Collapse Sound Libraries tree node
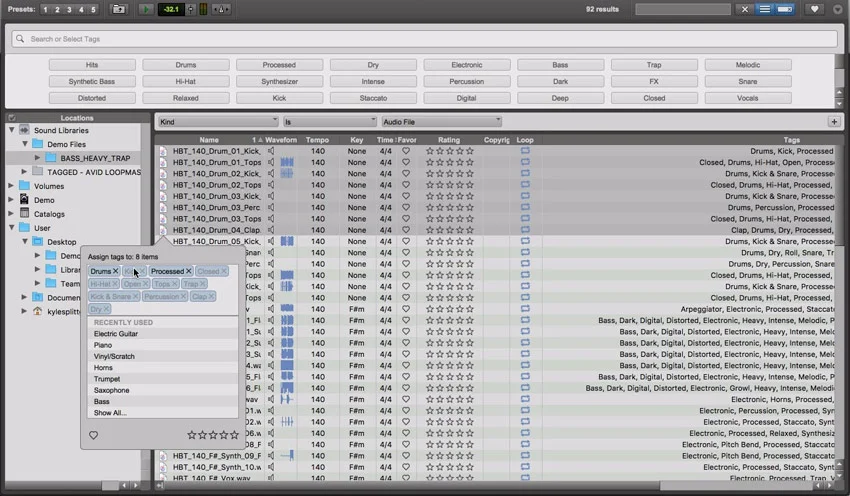This screenshot has width=850, height=496. click(x=11, y=130)
